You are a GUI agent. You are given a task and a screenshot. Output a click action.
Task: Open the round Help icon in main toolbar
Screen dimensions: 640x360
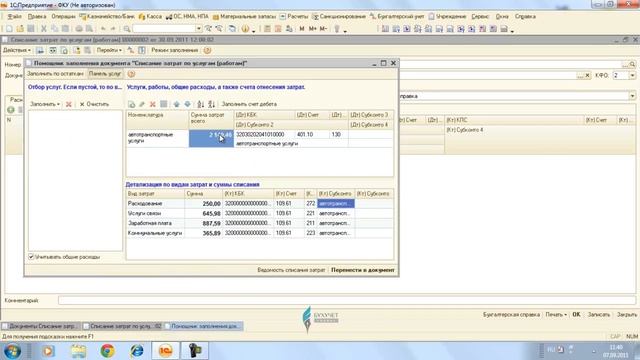pyautogui.click(x=245, y=29)
